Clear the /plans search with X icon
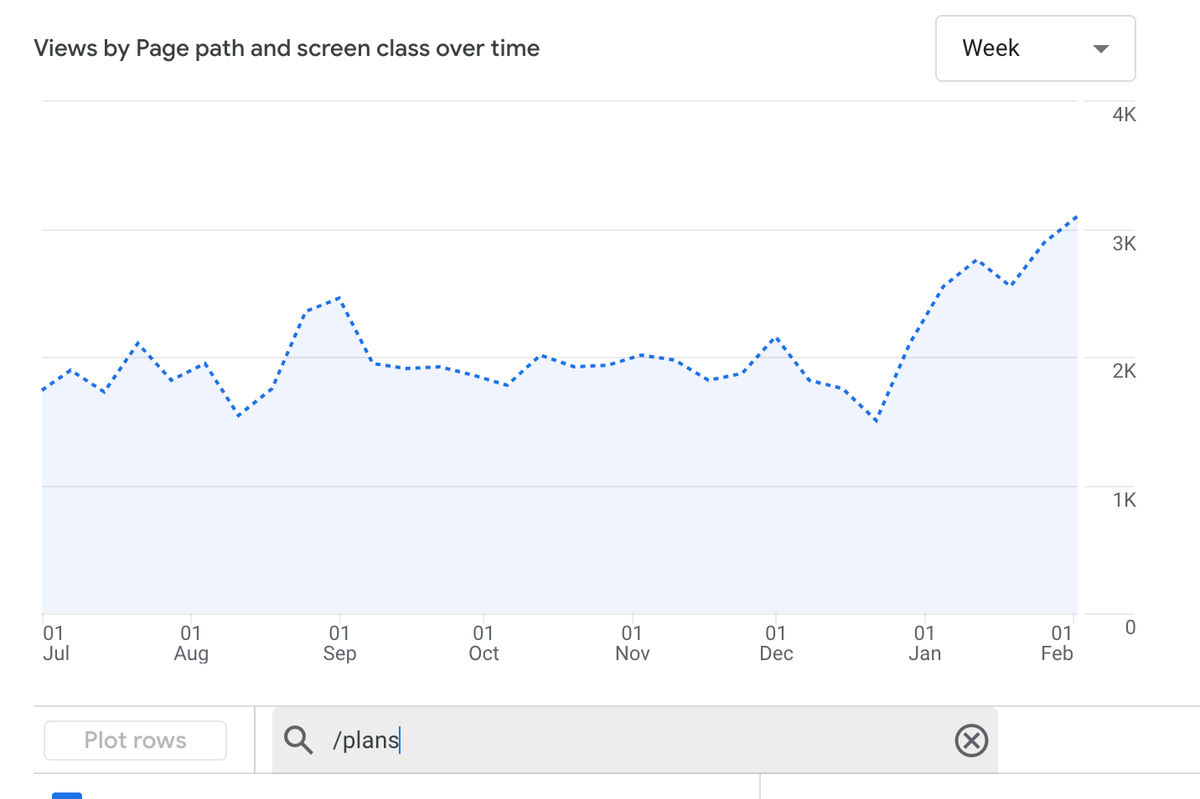The width and height of the screenshot is (1200, 799). tap(971, 740)
